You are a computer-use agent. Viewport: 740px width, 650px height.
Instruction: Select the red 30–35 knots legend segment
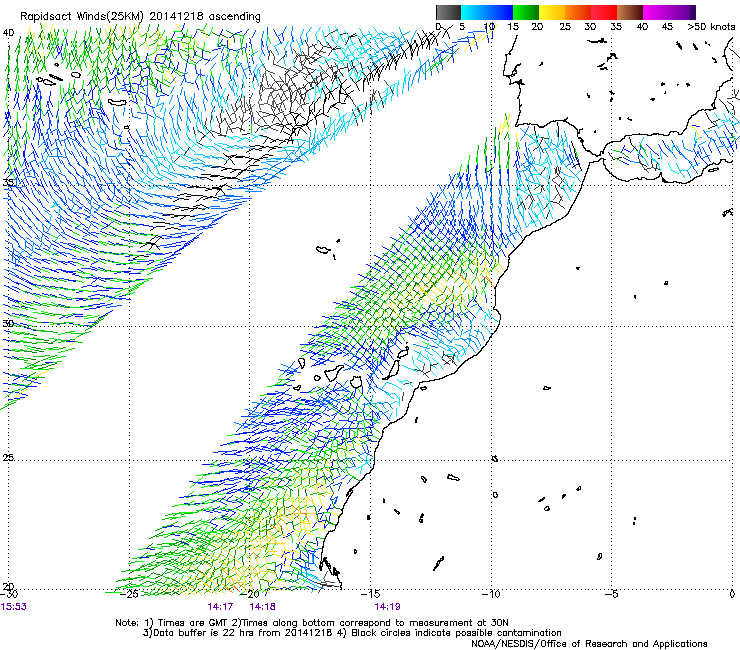tap(604, 12)
